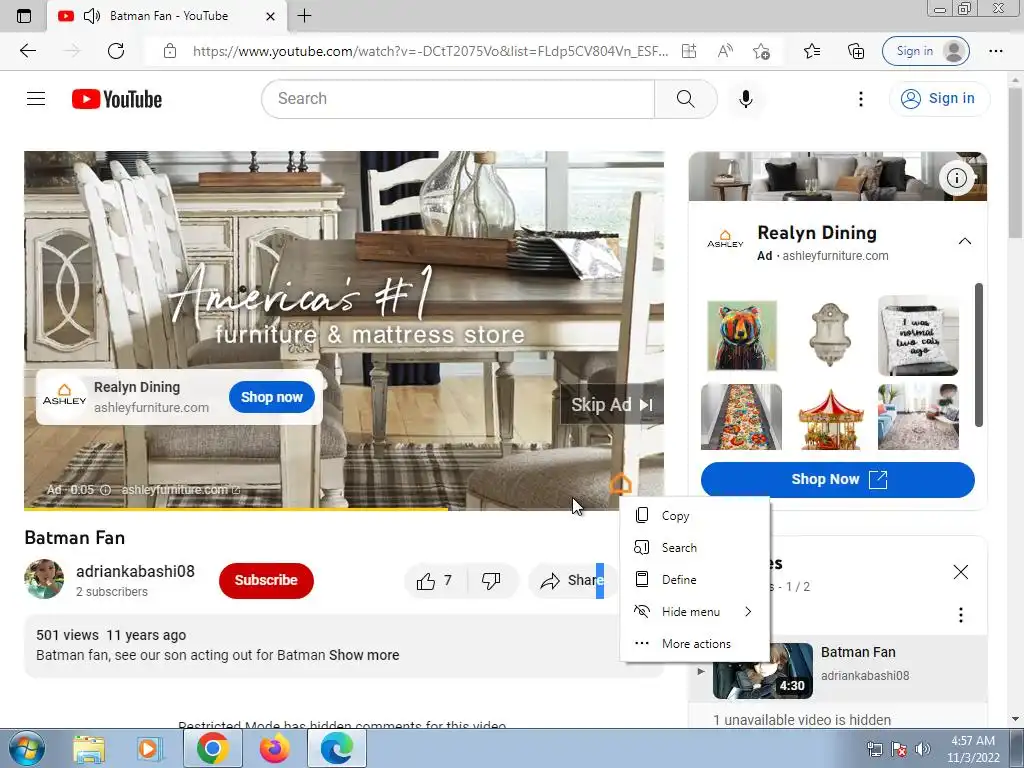The image size is (1024, 768).
Task: Open the carousel product thumbnail
Action: tap(830, 418)
